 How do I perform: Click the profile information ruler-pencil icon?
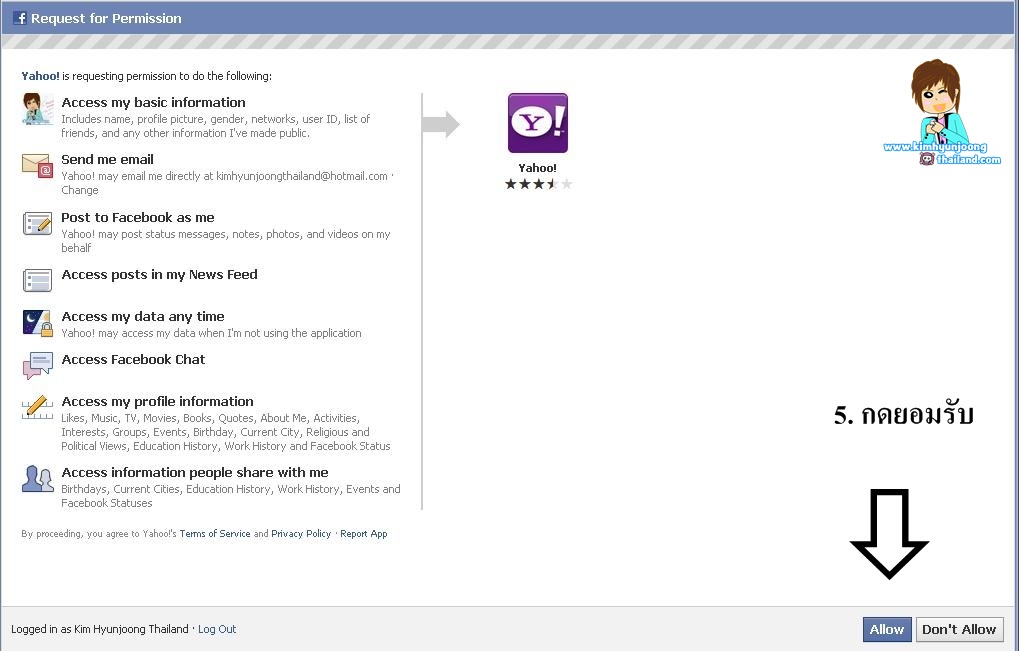click(38, 407)
